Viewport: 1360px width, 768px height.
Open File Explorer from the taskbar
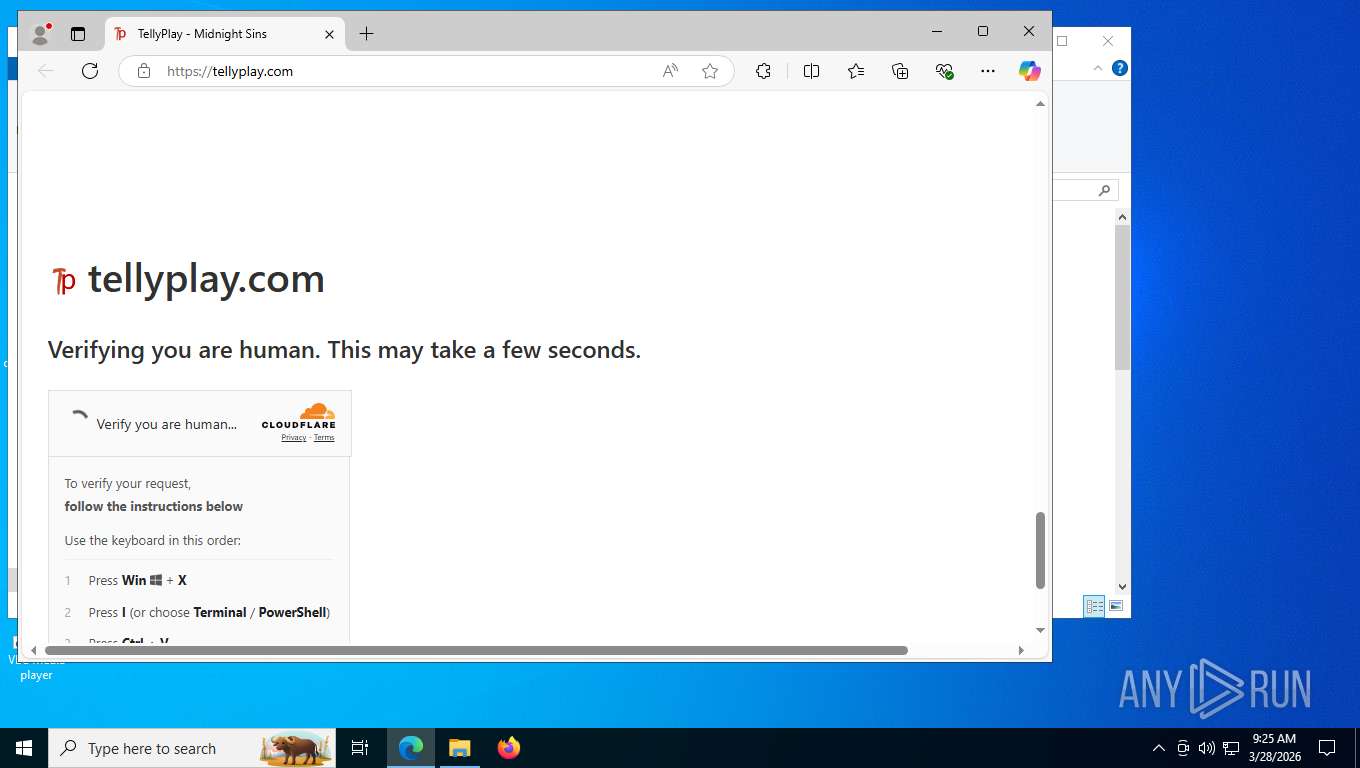click(x=459, y=748)
